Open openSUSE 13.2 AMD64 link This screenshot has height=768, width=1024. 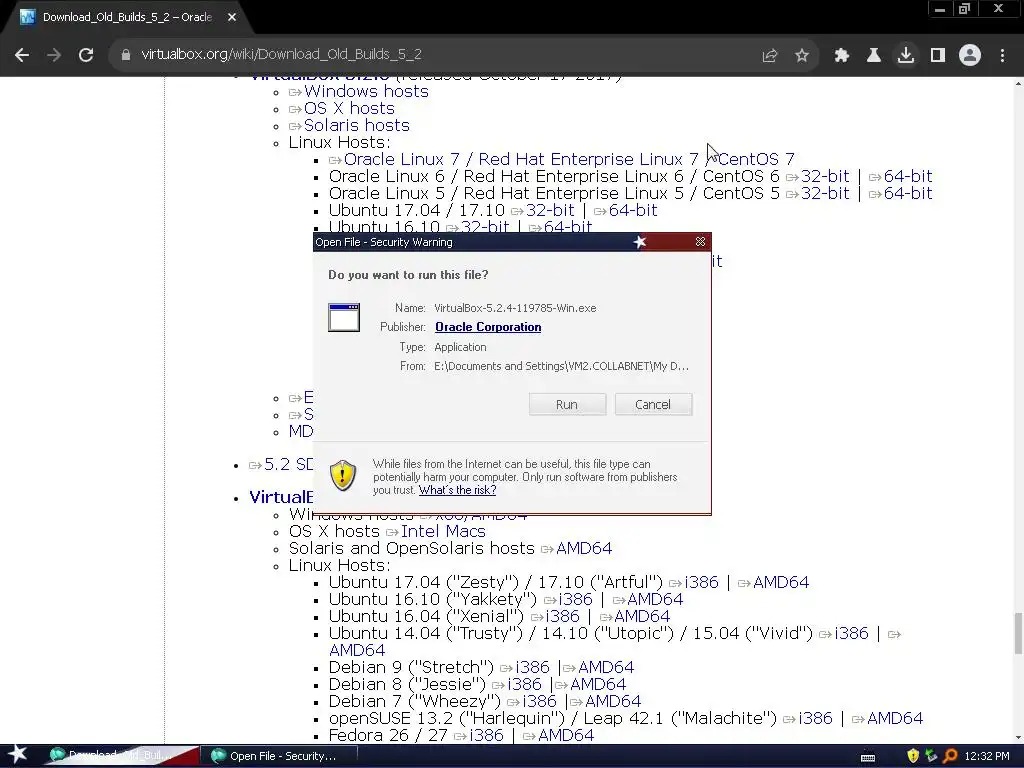895,718
